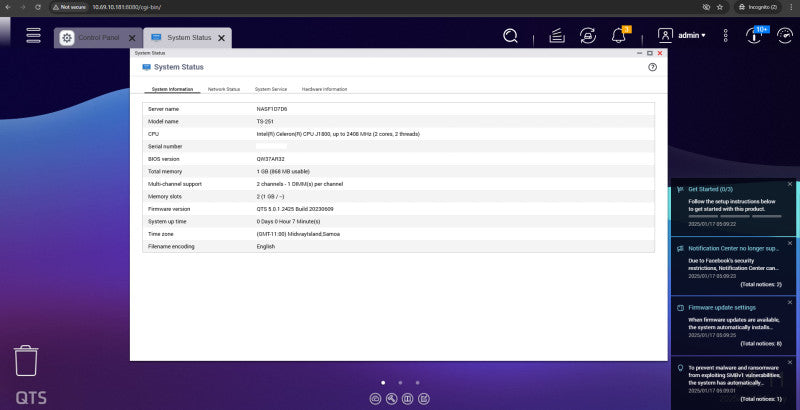Viewport: 800px width, 410px height.
Task: Open the Incognito (2) profile button
Action: tap(758, 7)
